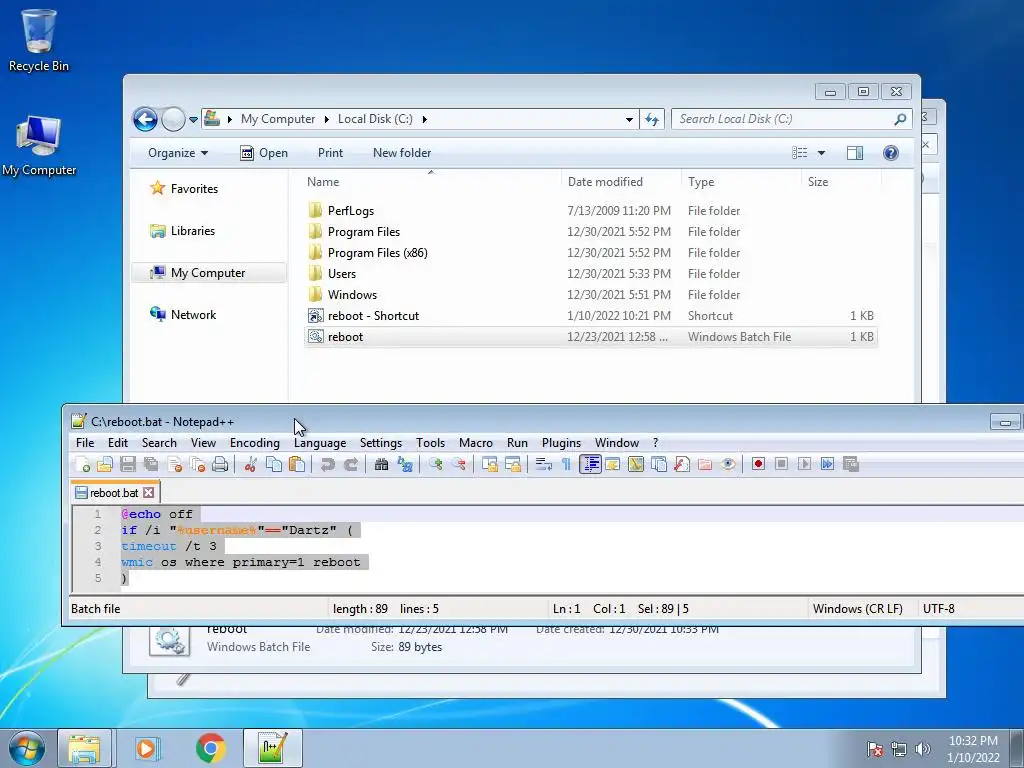
Task: Toggle the indent guide toolbar button
Action: pyautogui.click(x=590, y=464)
